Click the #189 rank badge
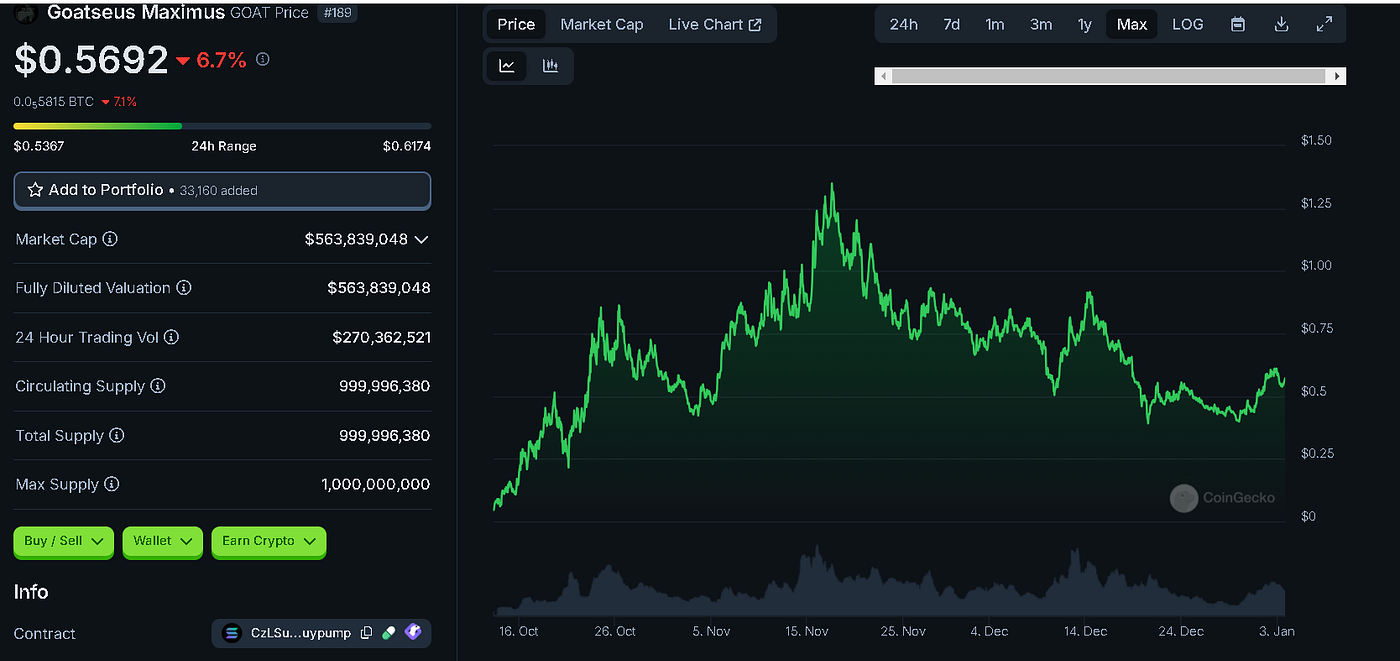Image resolution: width=1400 pixels, height=661 pixels. pyautogui.click(x=336, y=13)
